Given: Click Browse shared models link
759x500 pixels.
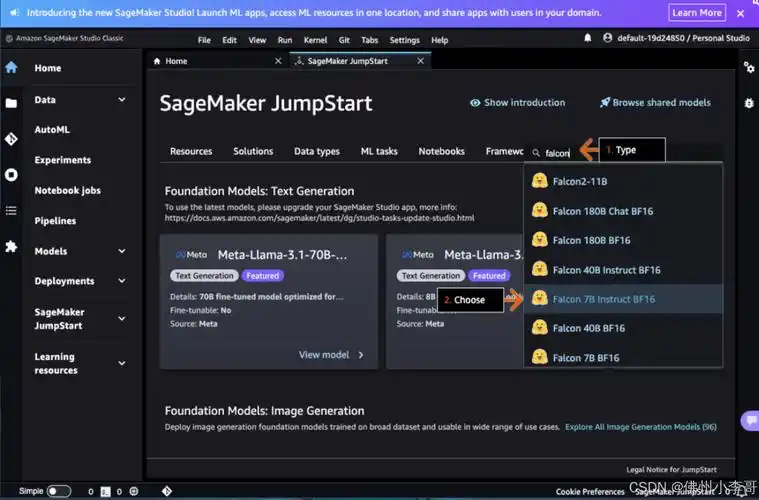Looking at the screenshot, I should [x=655, y=103].
